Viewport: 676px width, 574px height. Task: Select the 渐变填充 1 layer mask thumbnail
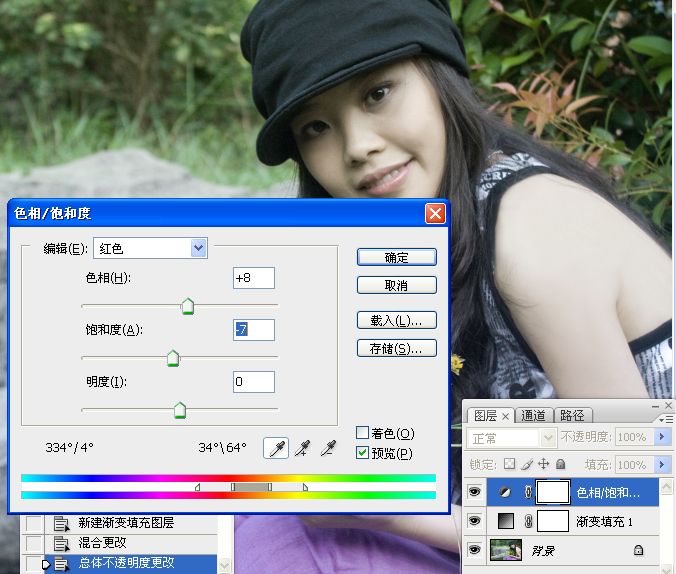[553, 521]
